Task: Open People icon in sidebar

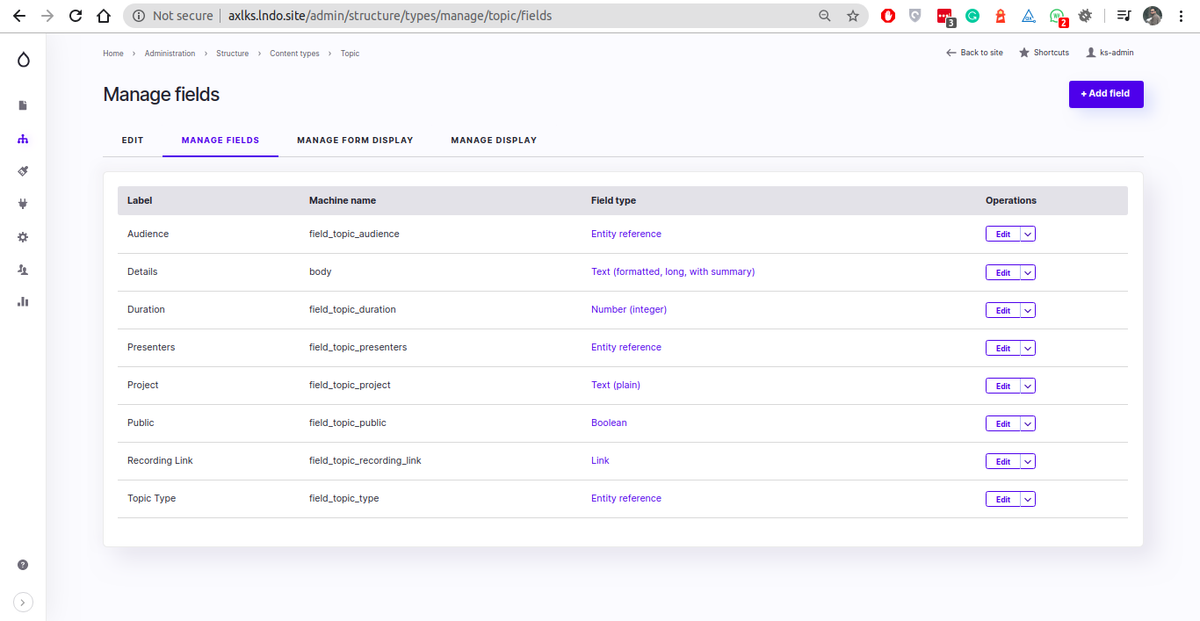Action: 23,270
